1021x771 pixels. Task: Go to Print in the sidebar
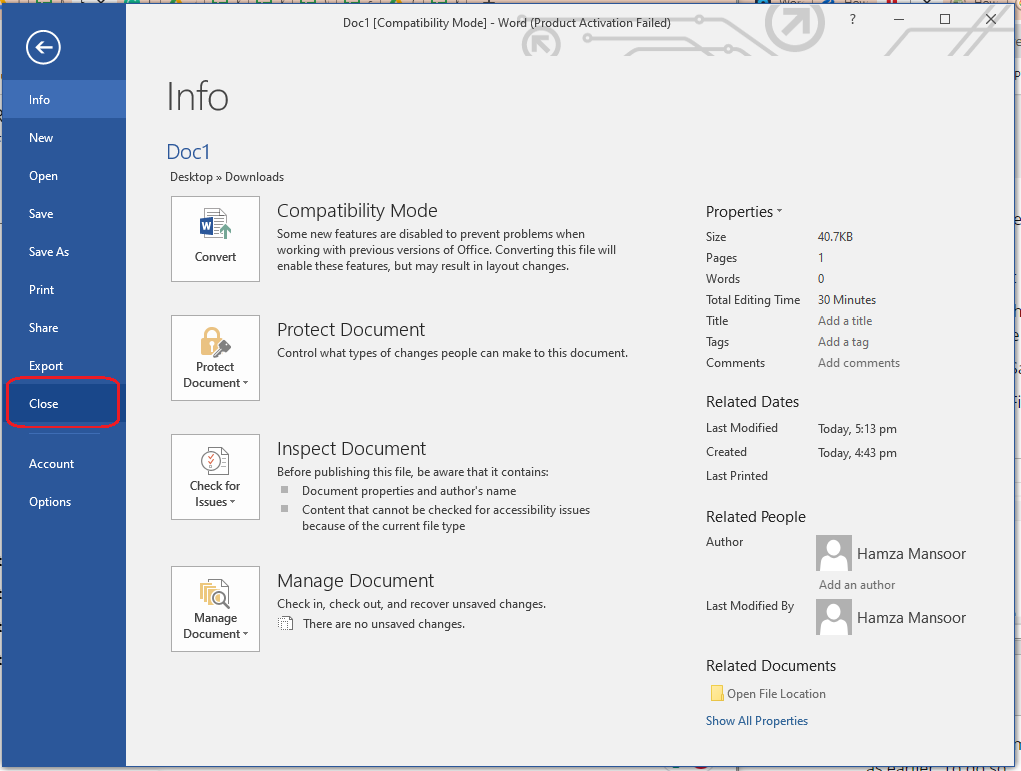point(63,290)
